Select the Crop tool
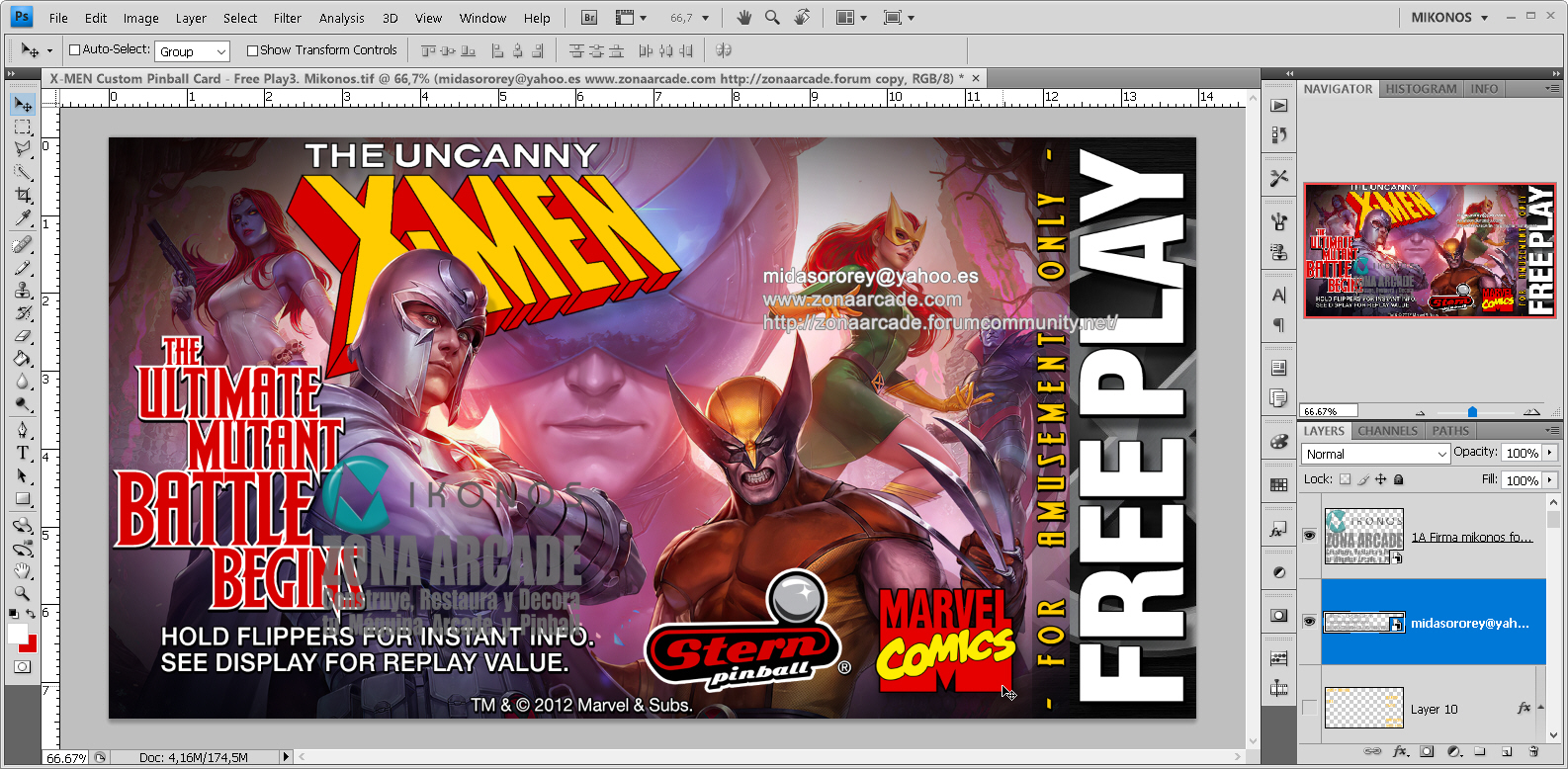The width and height of the screenshot is (1568, 769). [23, 195]
